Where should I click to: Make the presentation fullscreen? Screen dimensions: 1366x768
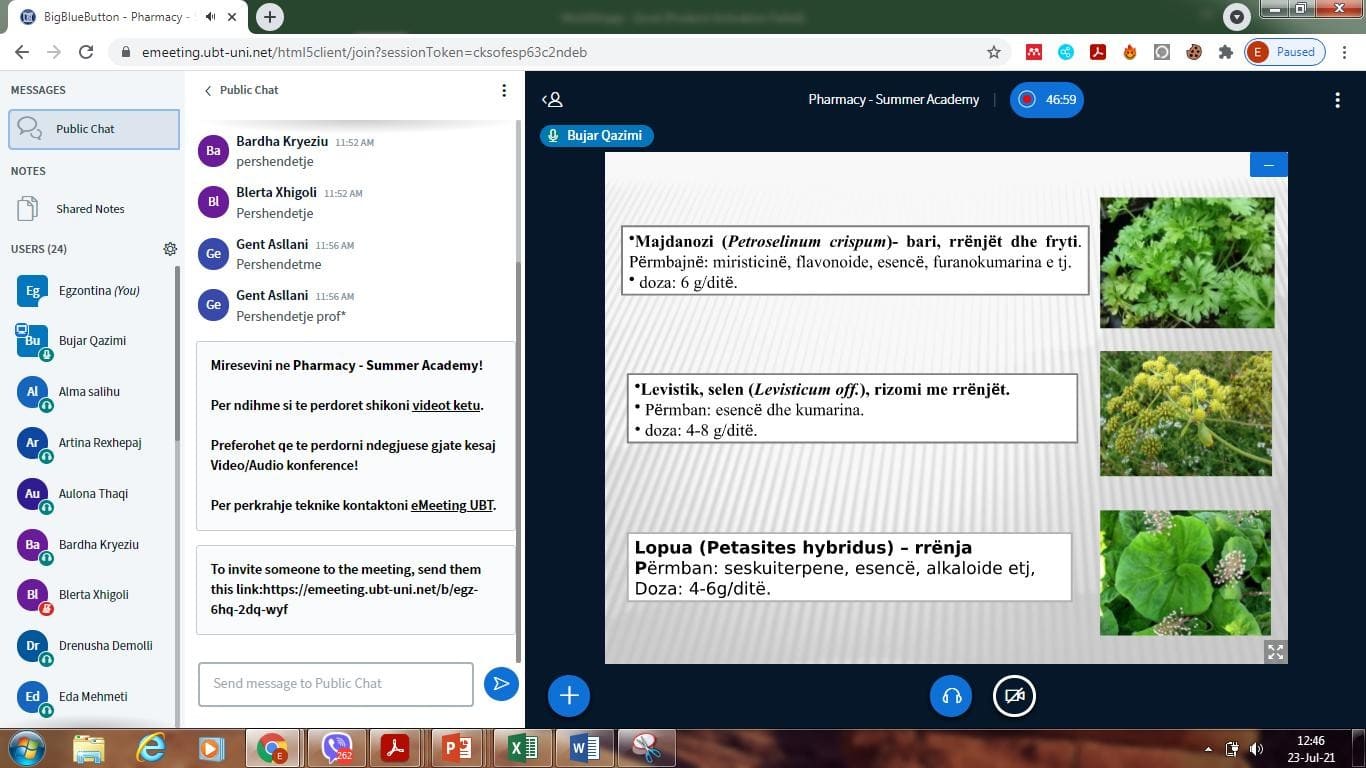pos(1275,652)
